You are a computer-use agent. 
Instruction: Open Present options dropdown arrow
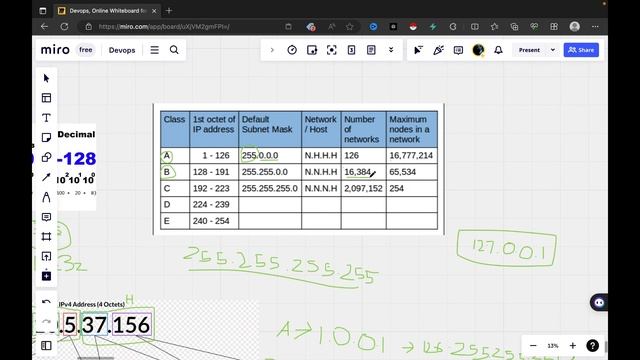point(553,50)
